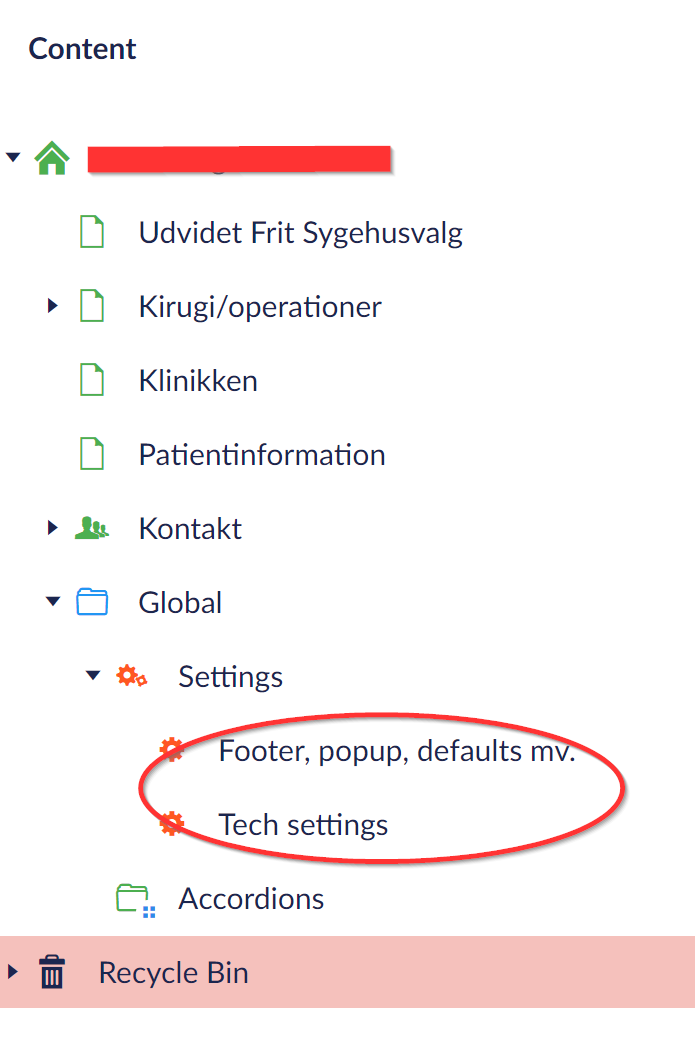Click the Udvidet Frit Sygehusvalg document icon
This screenshot has height=1045, width=695.
pyautogui.click(x=92, y=233)
